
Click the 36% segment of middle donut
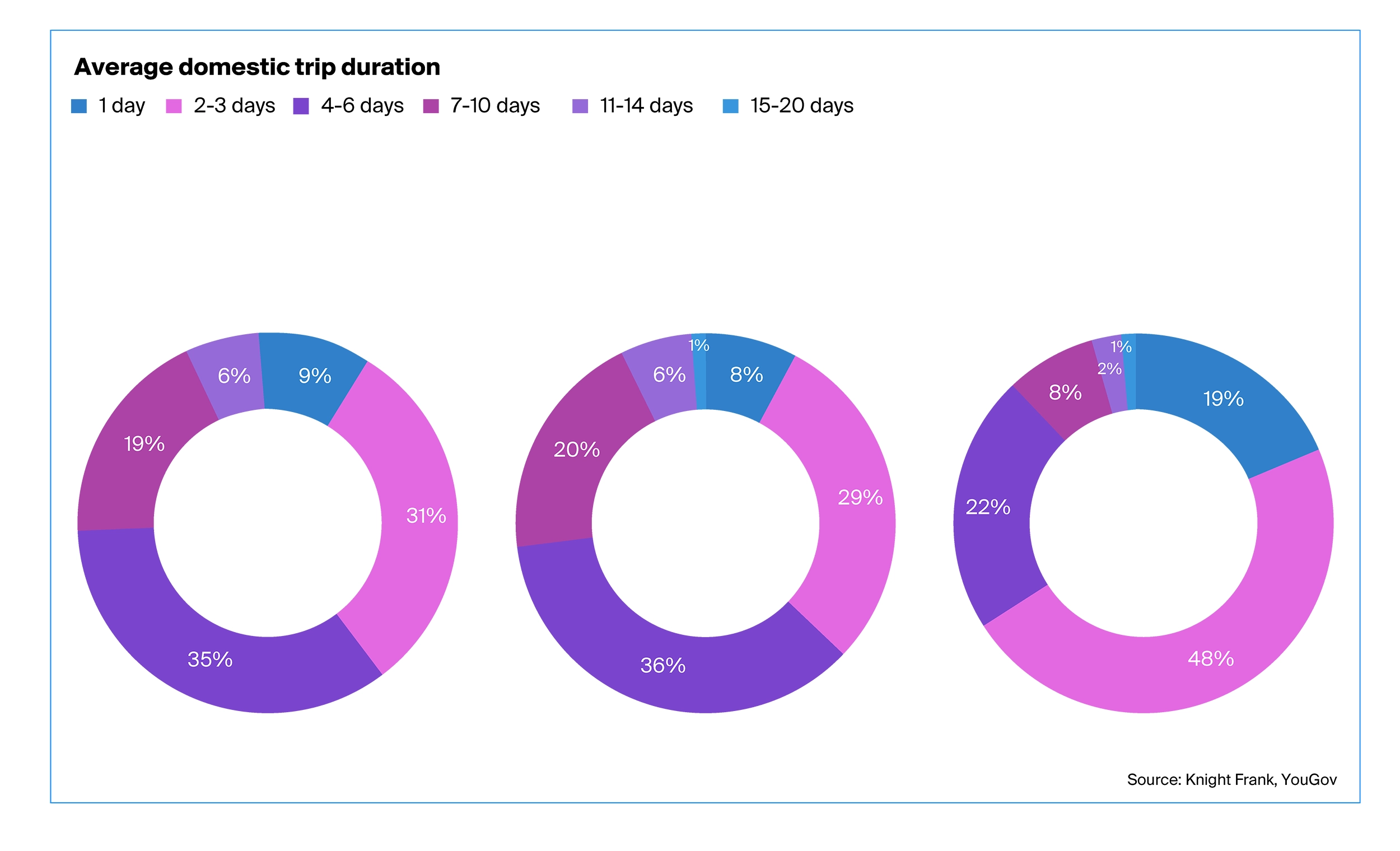(662, 665)
